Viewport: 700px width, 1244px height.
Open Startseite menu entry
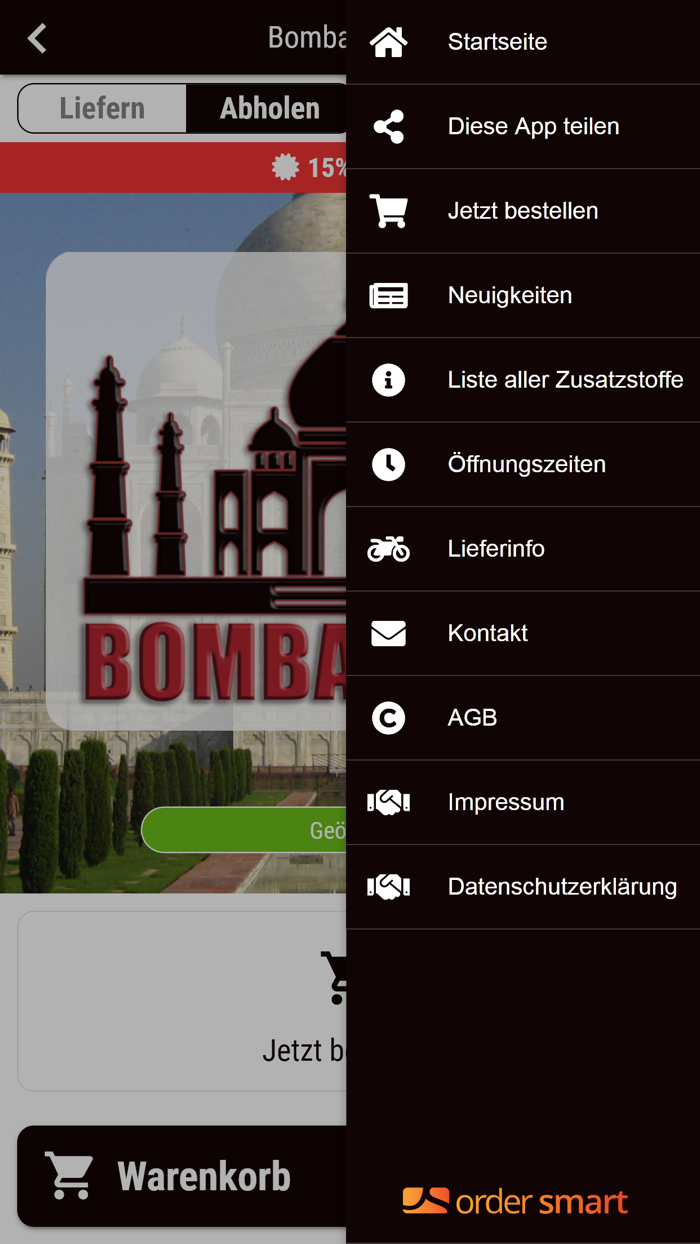tap(523, 42)
